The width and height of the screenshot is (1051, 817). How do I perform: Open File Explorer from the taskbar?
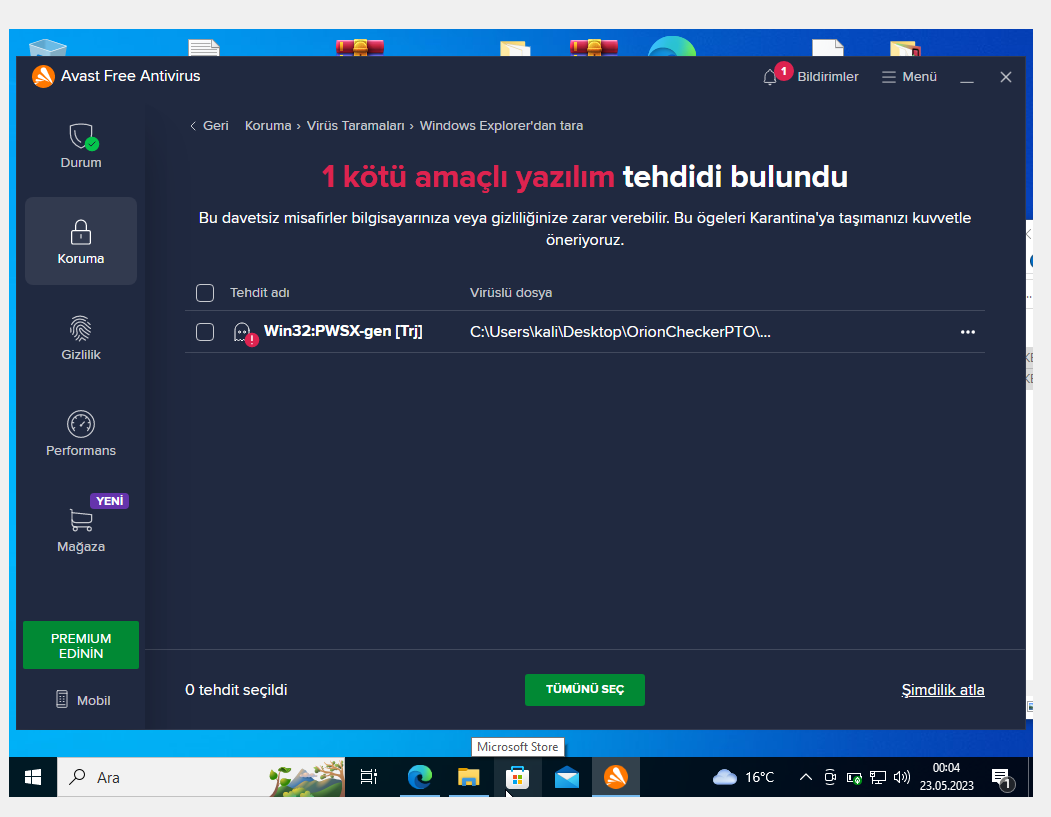pyautogui.click(x=469, y=777)
